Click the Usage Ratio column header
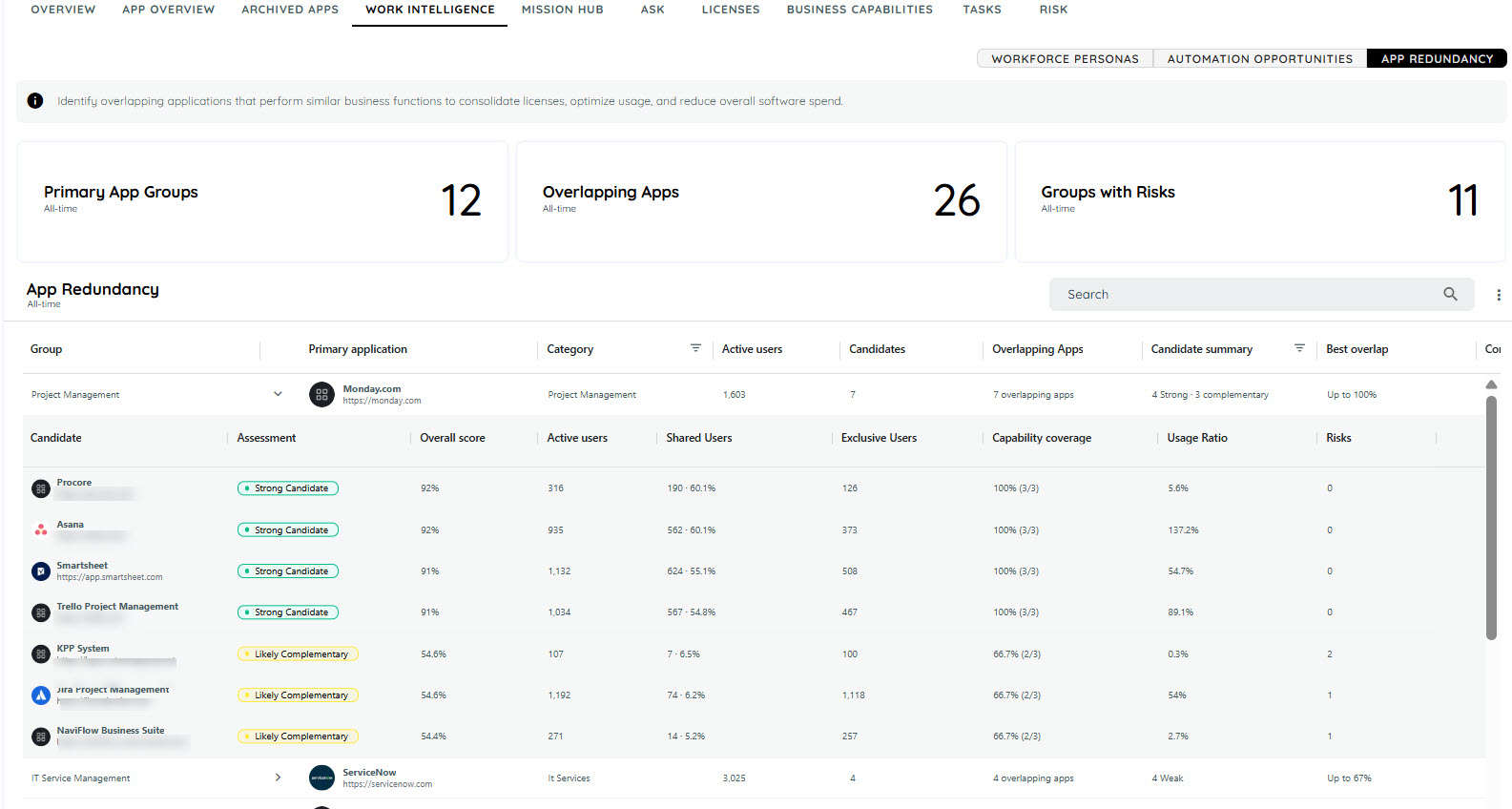The height and width of the screenshot is (809, 1512). click(x=1197, y=438)
